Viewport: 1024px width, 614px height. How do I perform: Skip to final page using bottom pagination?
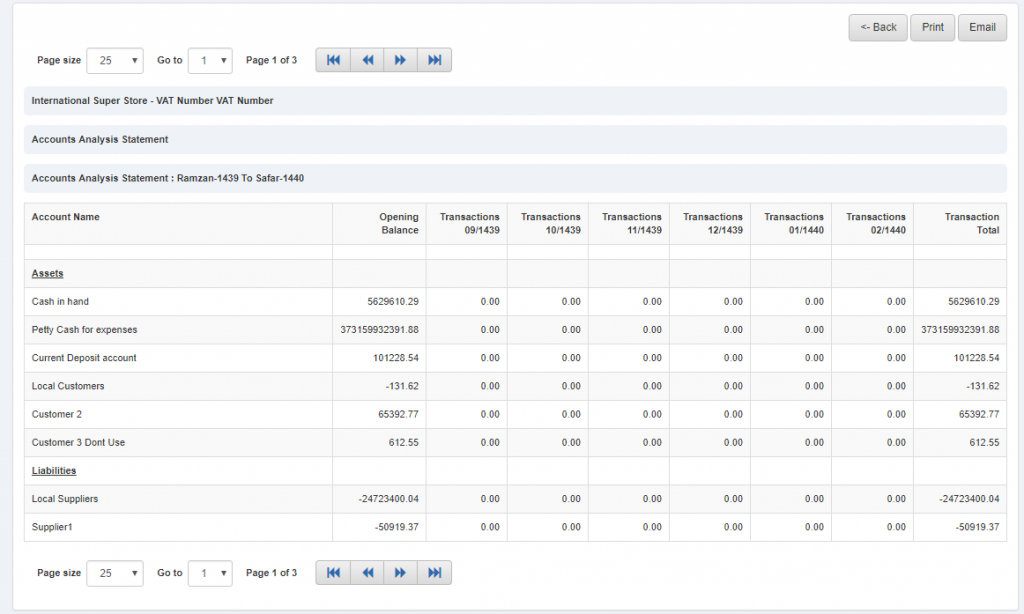pos(435,572)
